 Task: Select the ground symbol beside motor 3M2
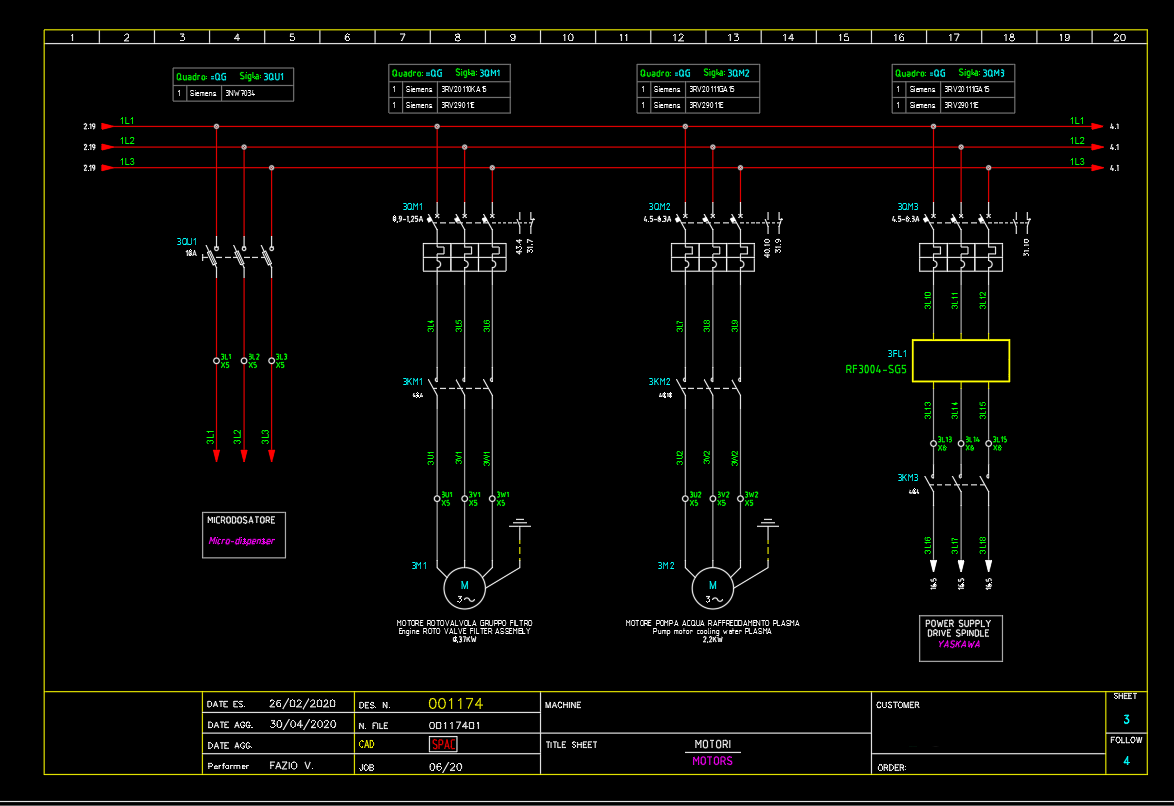click(768, 524)
